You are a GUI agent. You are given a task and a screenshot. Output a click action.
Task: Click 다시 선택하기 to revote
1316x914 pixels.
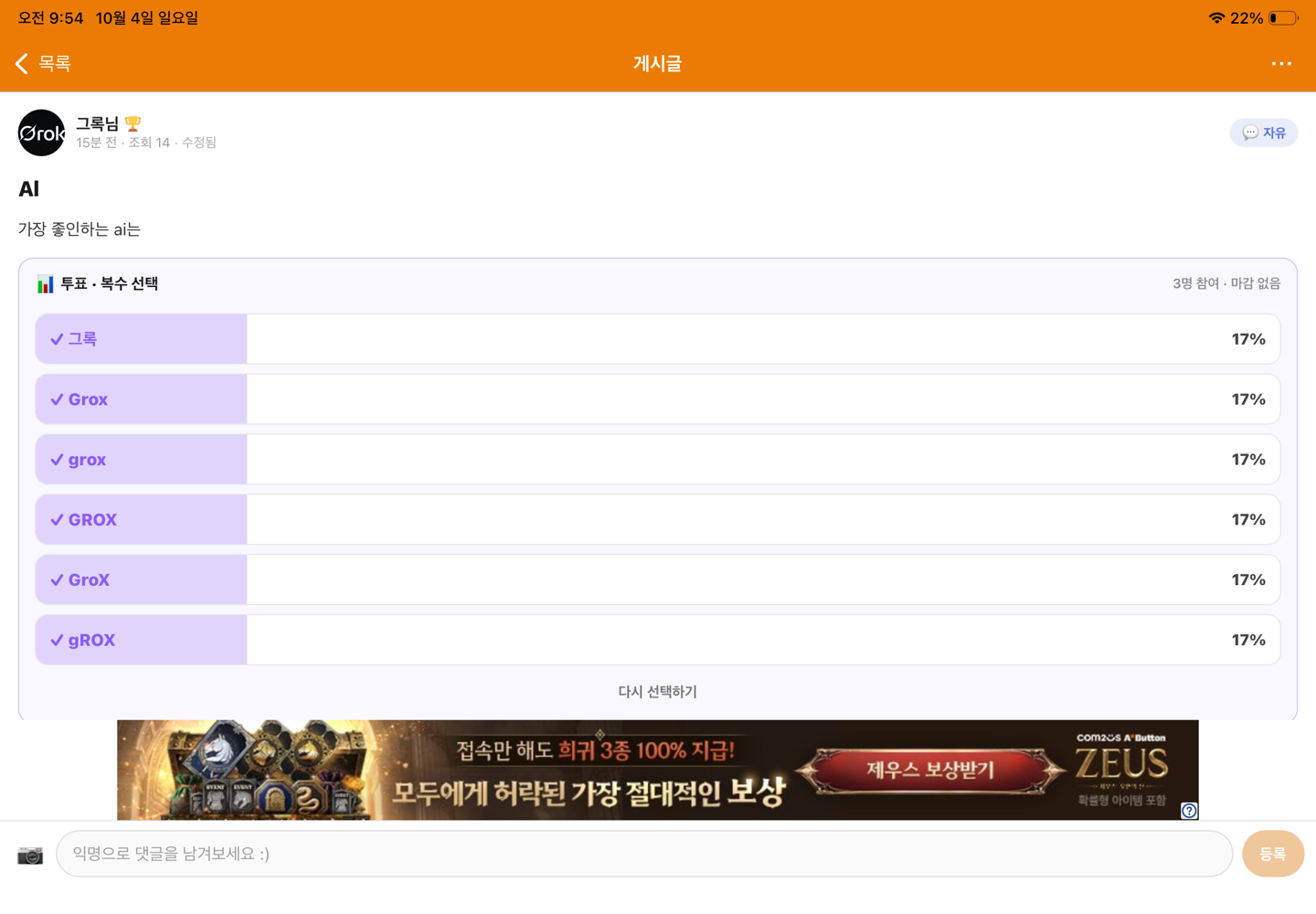pyautogui.click(x=658, y=692)
